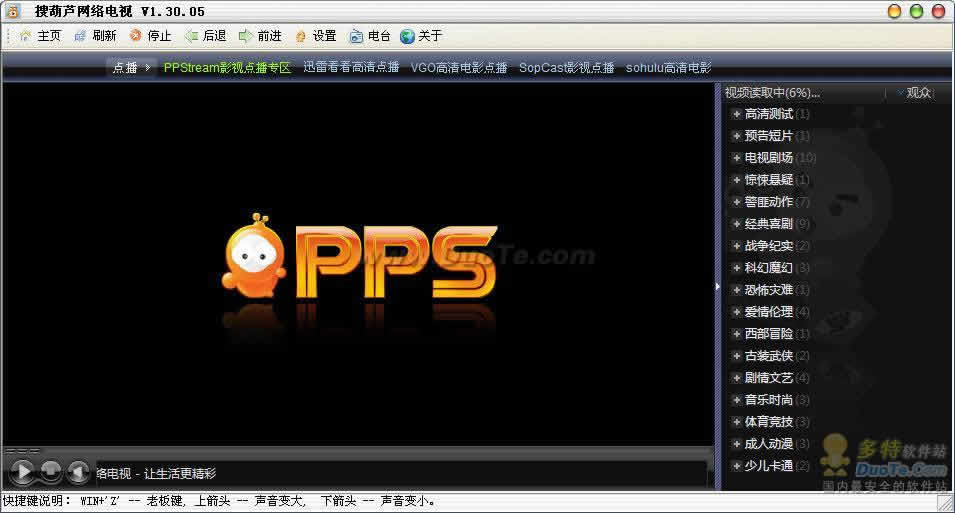Open the 关于 about globe icon
955x513 pixels.
(407, 37)
